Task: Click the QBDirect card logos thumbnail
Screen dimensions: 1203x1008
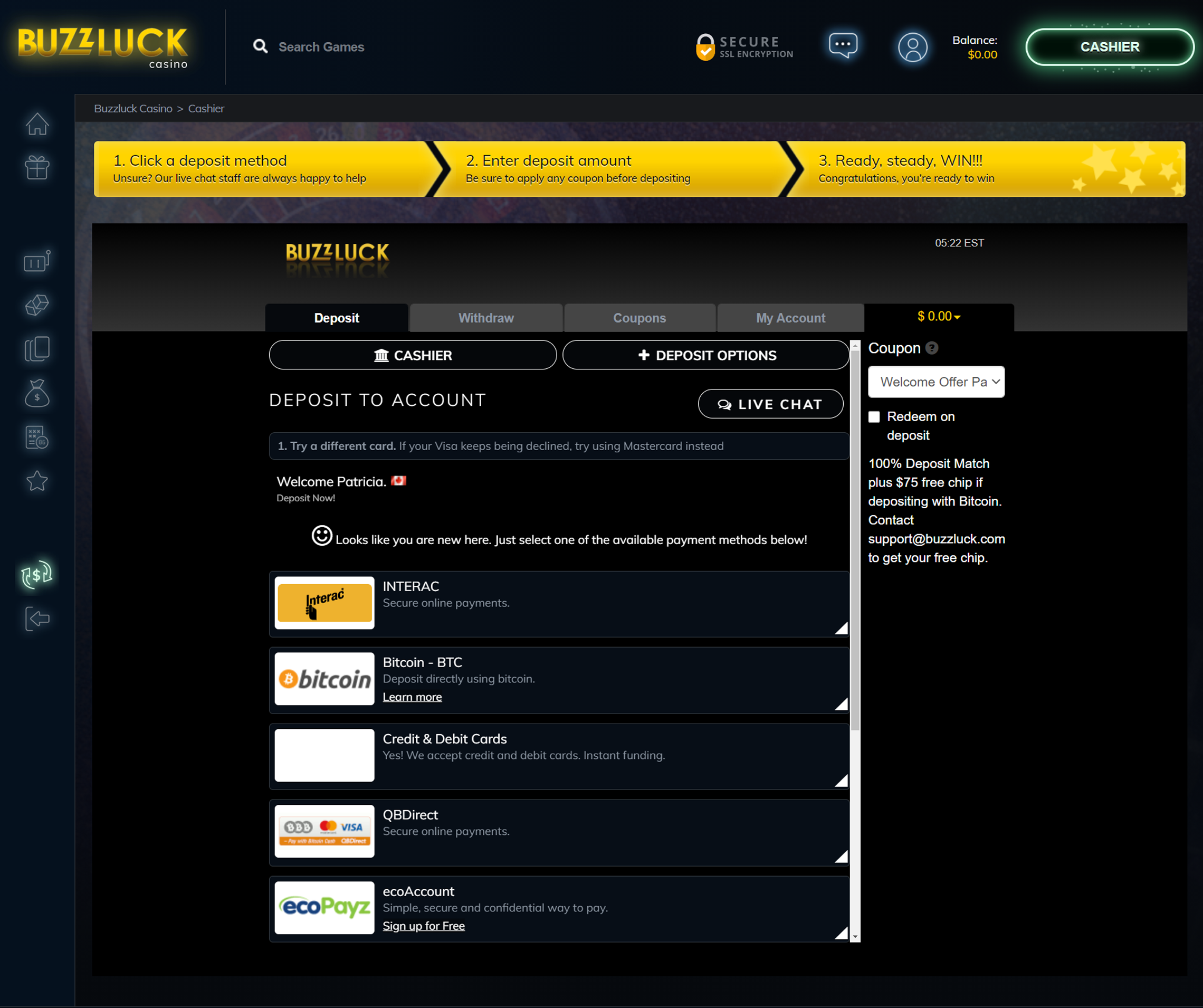Action: 324,832
